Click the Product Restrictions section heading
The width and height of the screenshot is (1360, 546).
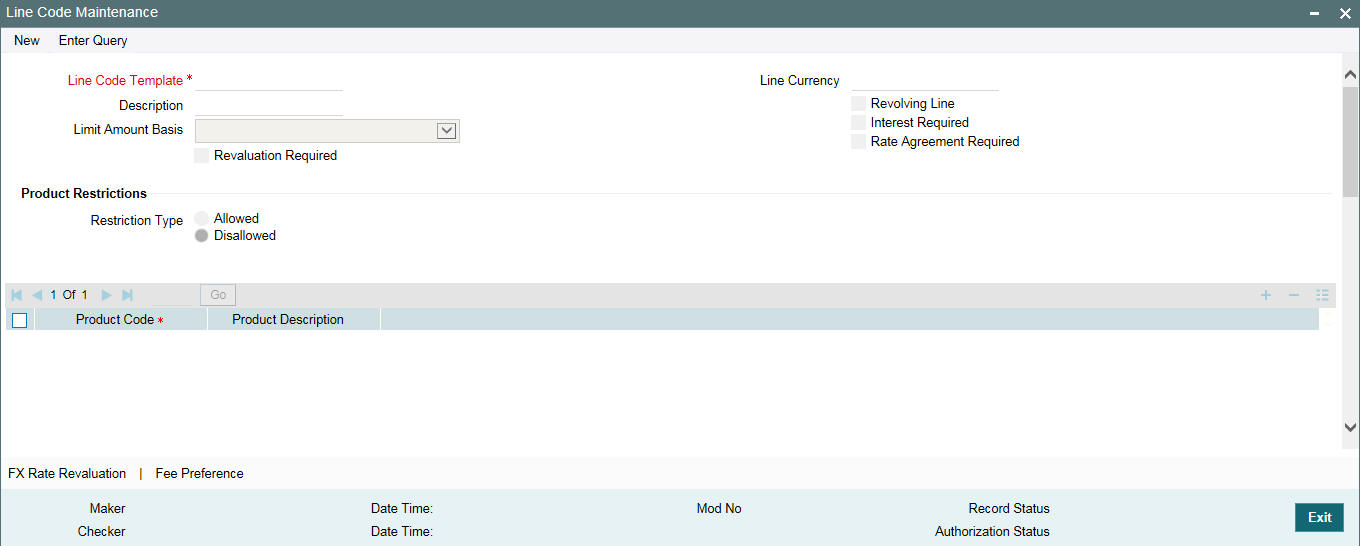[84, 193]
